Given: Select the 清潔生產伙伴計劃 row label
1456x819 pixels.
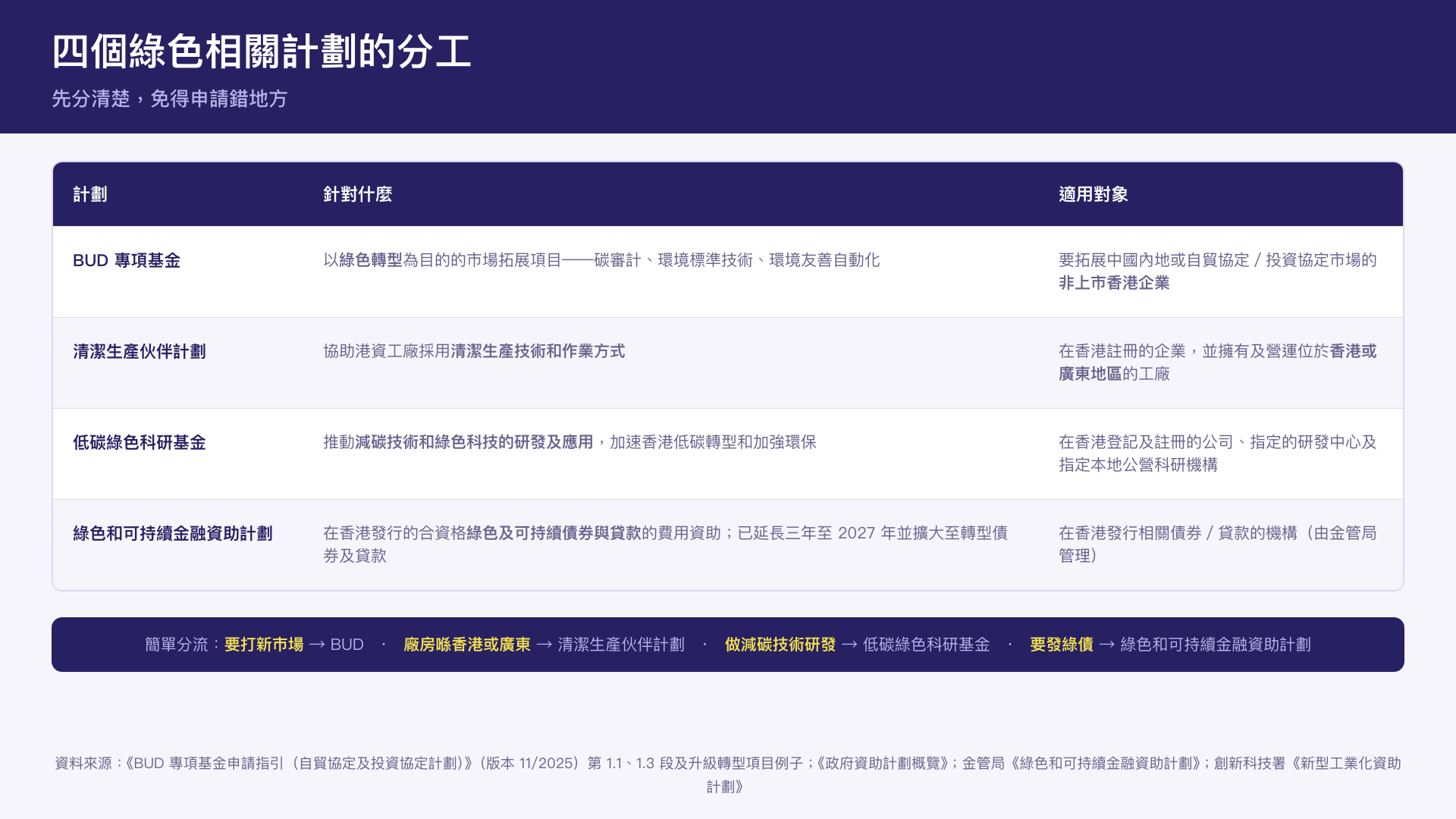Looking at the screenshot, I should point(140,351).
